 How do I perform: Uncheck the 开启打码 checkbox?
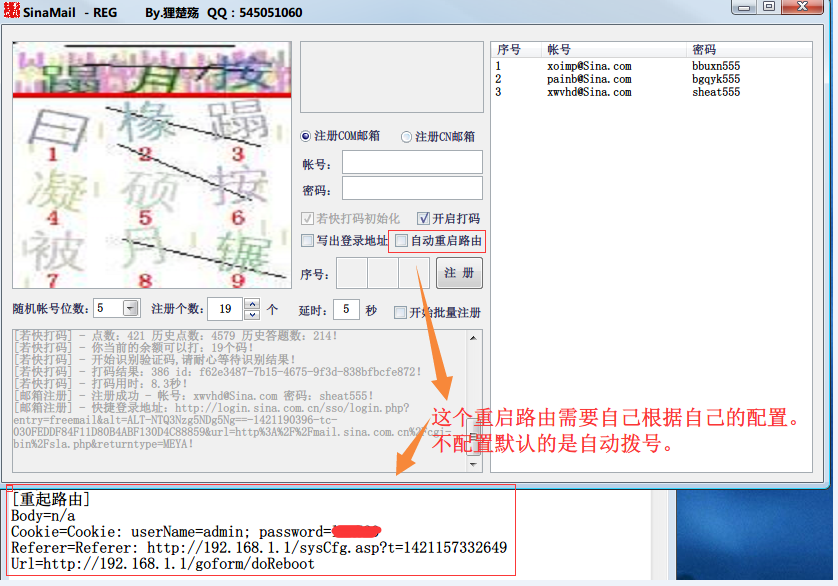tap(423, 218)
